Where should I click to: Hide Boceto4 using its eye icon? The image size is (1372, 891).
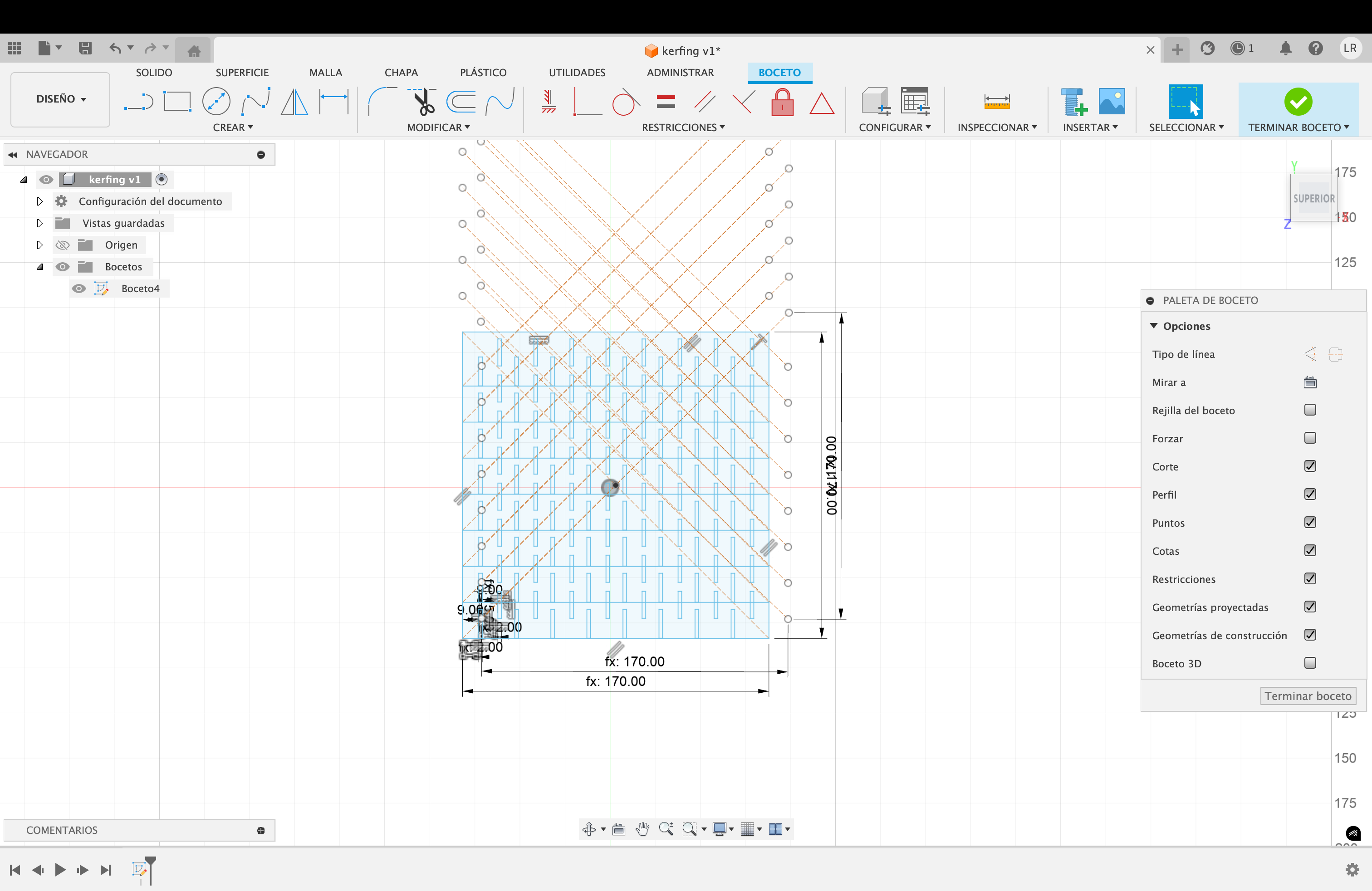tap(79, 289)
